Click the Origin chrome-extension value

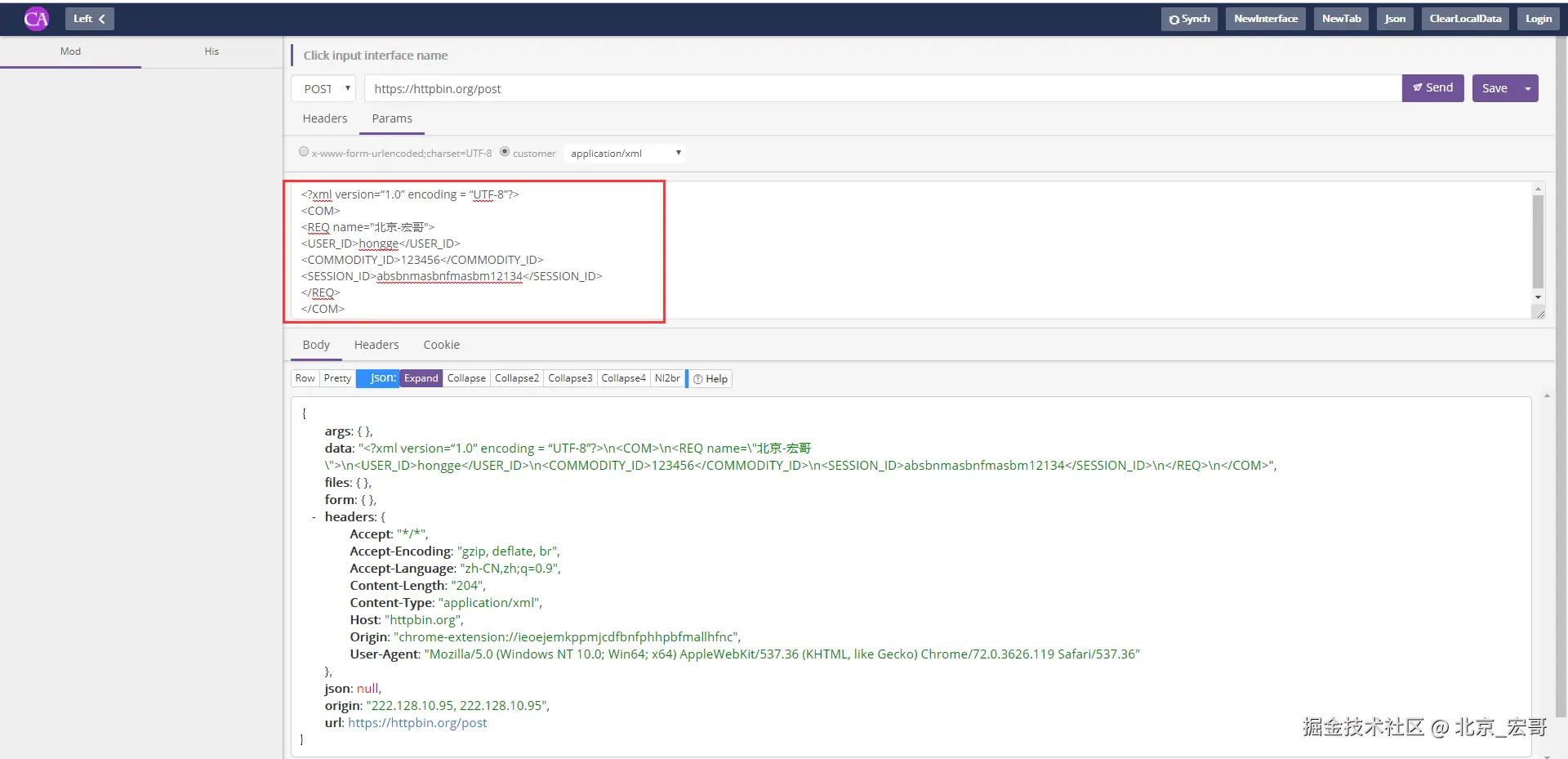coord(565,637)
